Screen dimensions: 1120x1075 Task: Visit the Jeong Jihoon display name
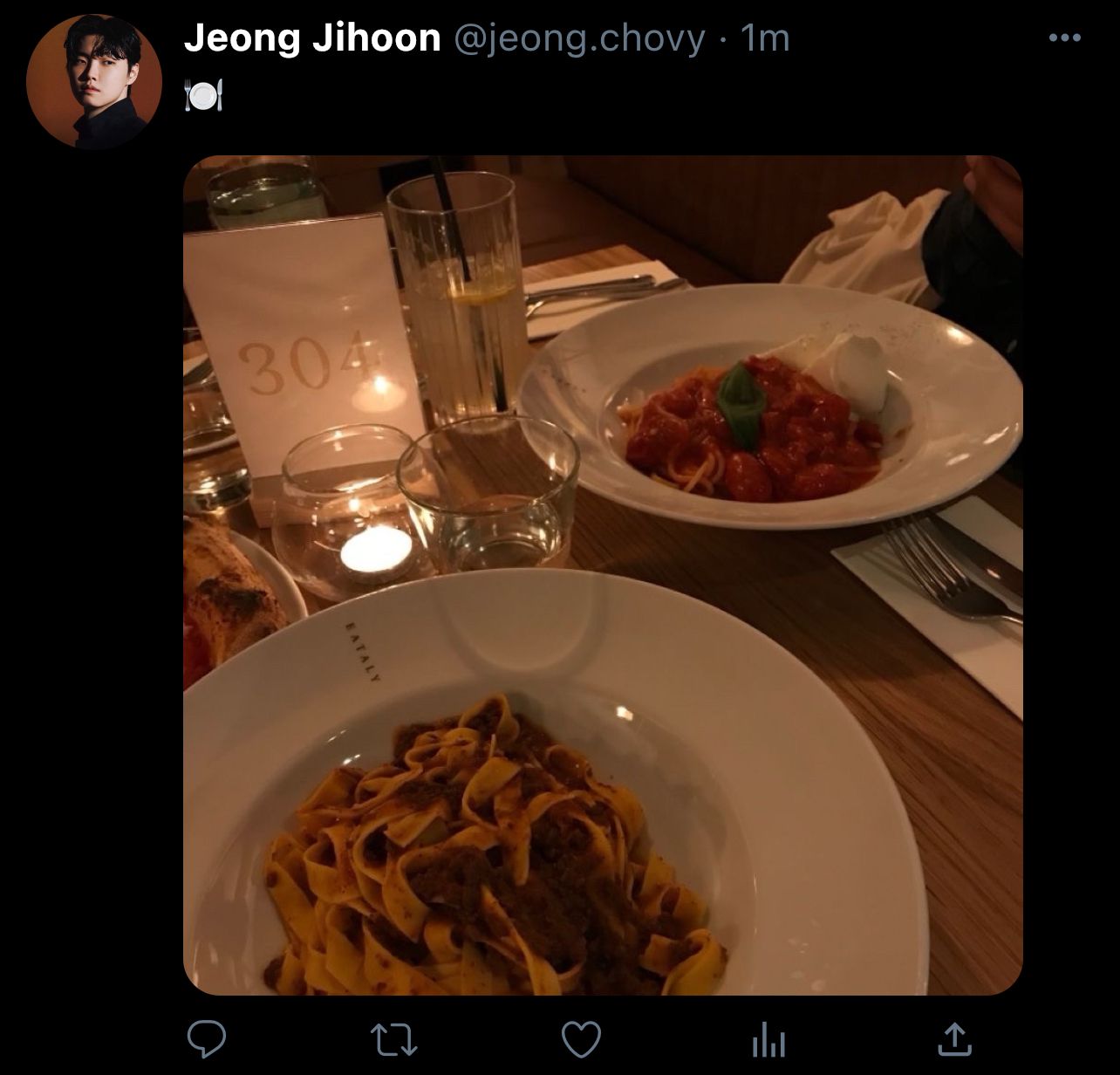(x=312, y=38)
